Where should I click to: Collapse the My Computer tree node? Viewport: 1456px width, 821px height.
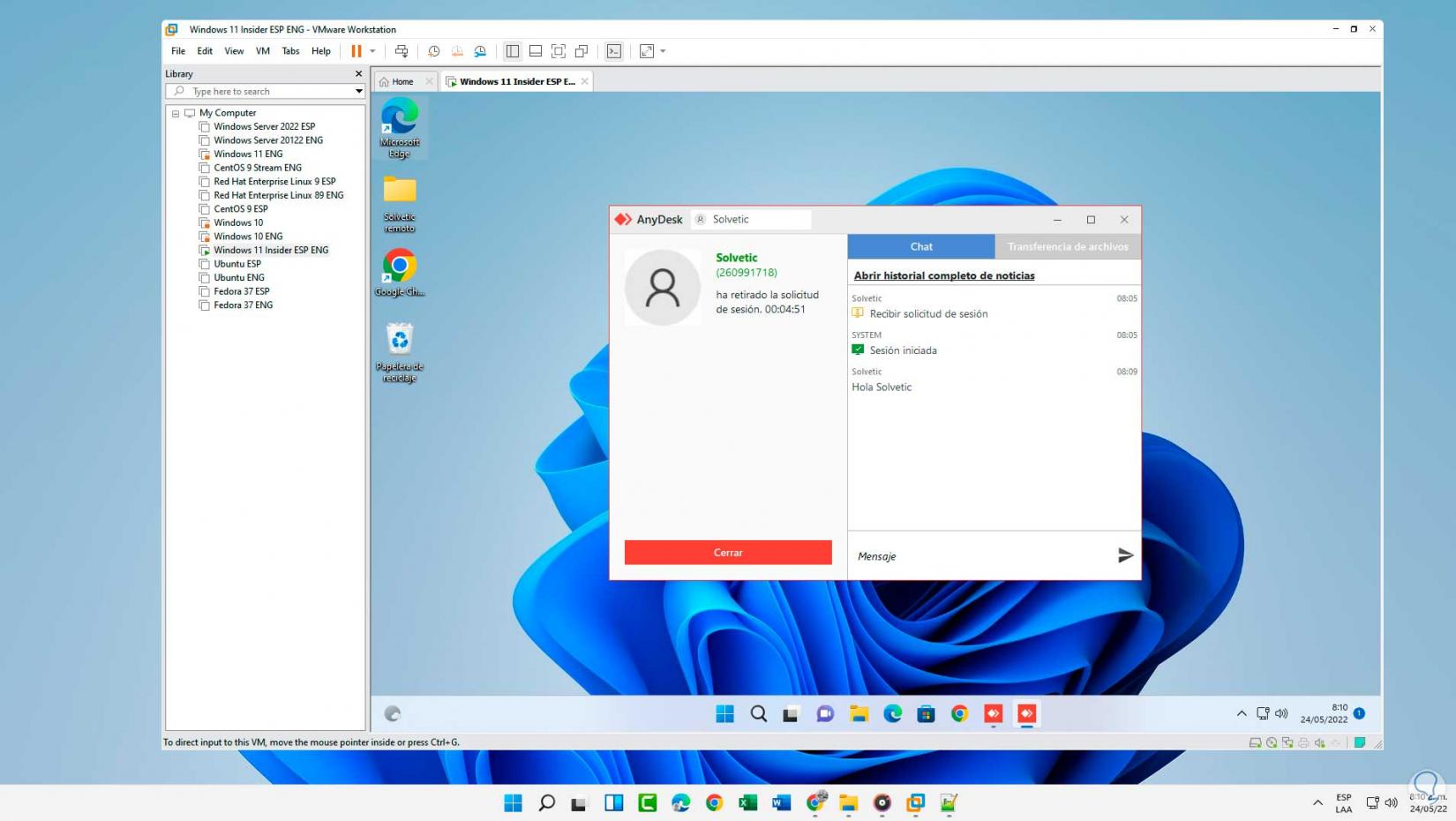click(176, 113)
